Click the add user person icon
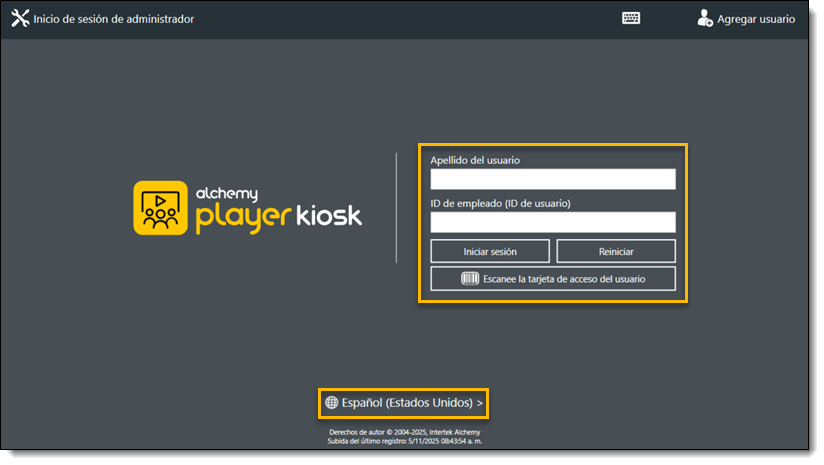This screenshot has width=824, height=465. (705, 18)
